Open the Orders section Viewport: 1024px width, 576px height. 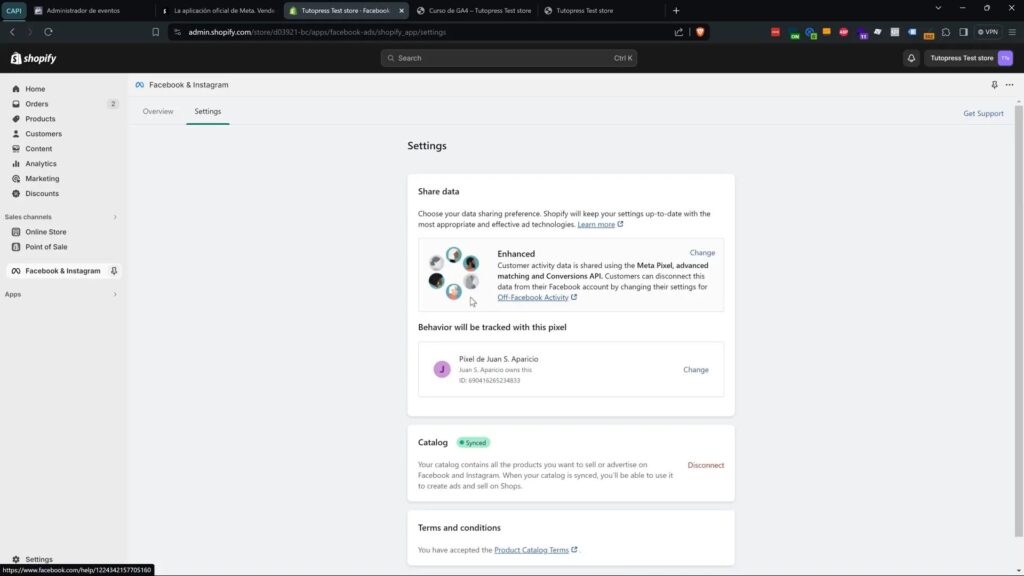click(37, 104)
